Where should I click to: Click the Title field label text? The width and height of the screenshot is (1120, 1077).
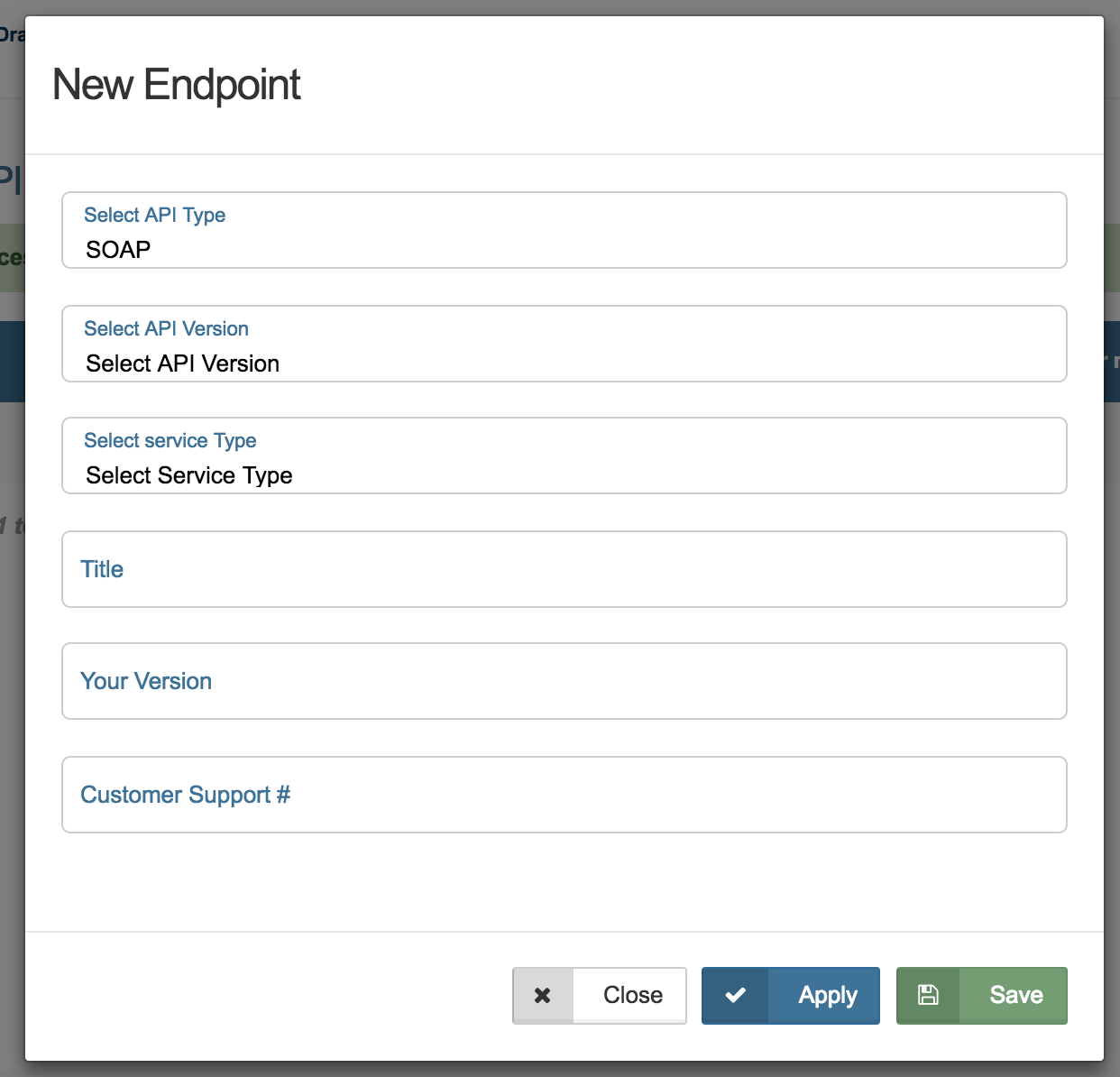tap(101, 569)
